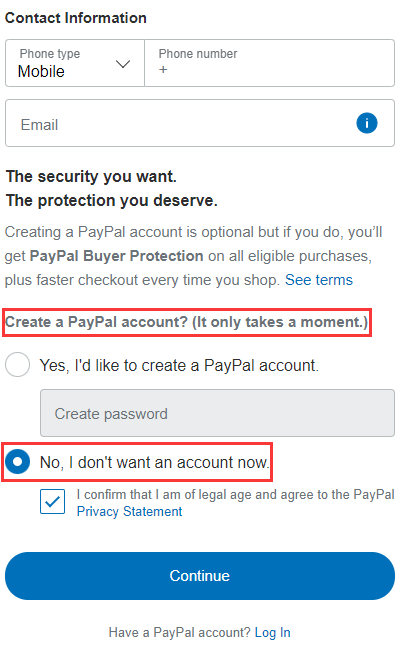Click the Contact Information heading
400x649 pixels.
point(76,18)
